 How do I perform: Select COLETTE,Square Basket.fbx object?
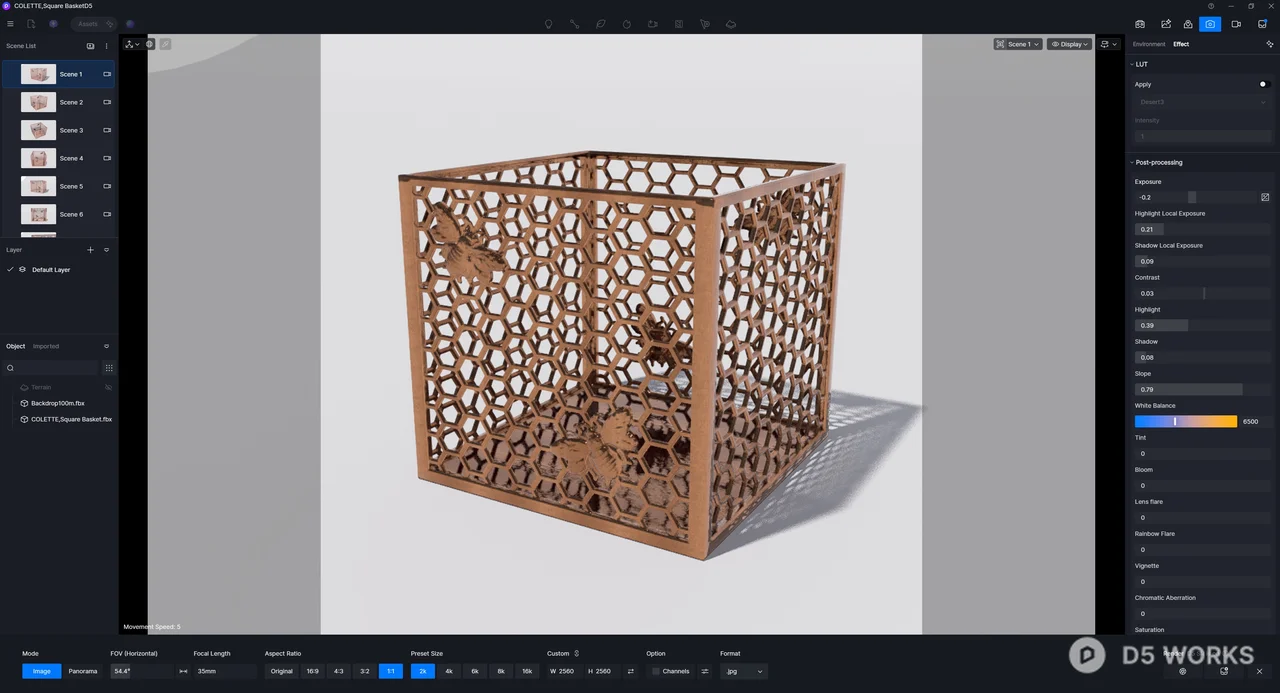[x=66, y=419]
